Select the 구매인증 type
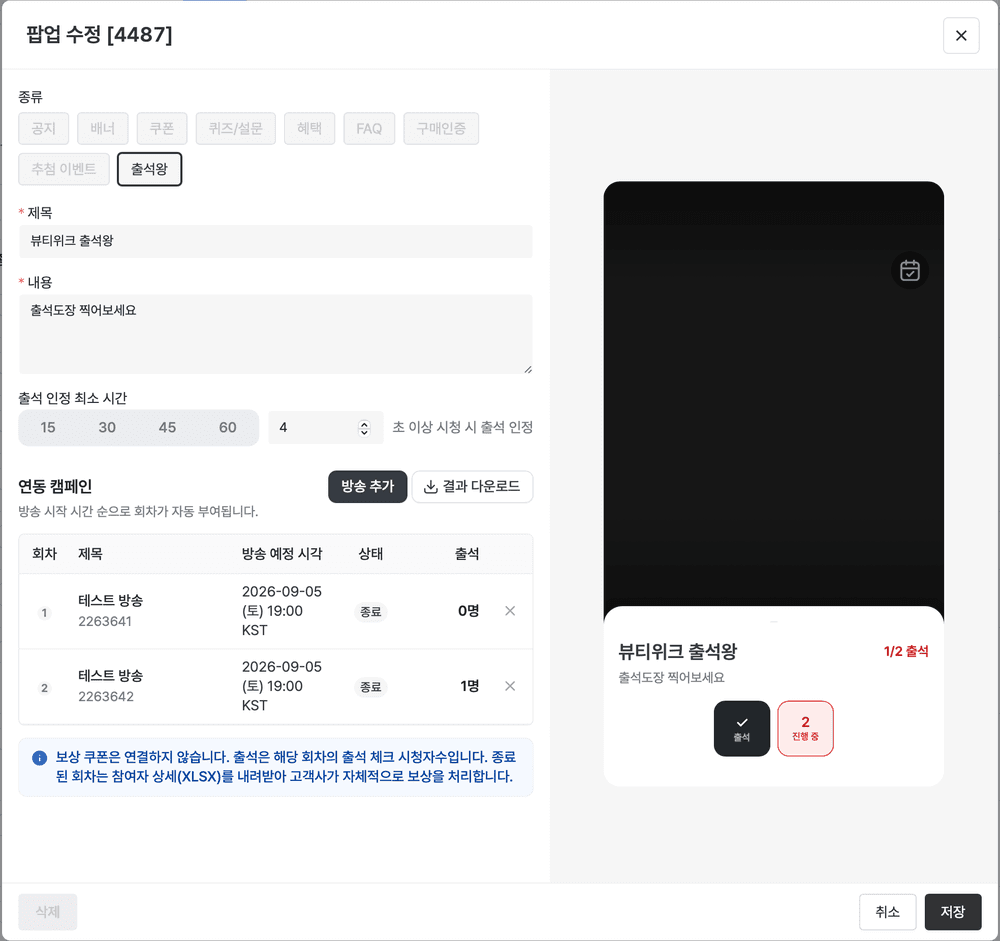Screen dimensions: 1000x941 441,129
